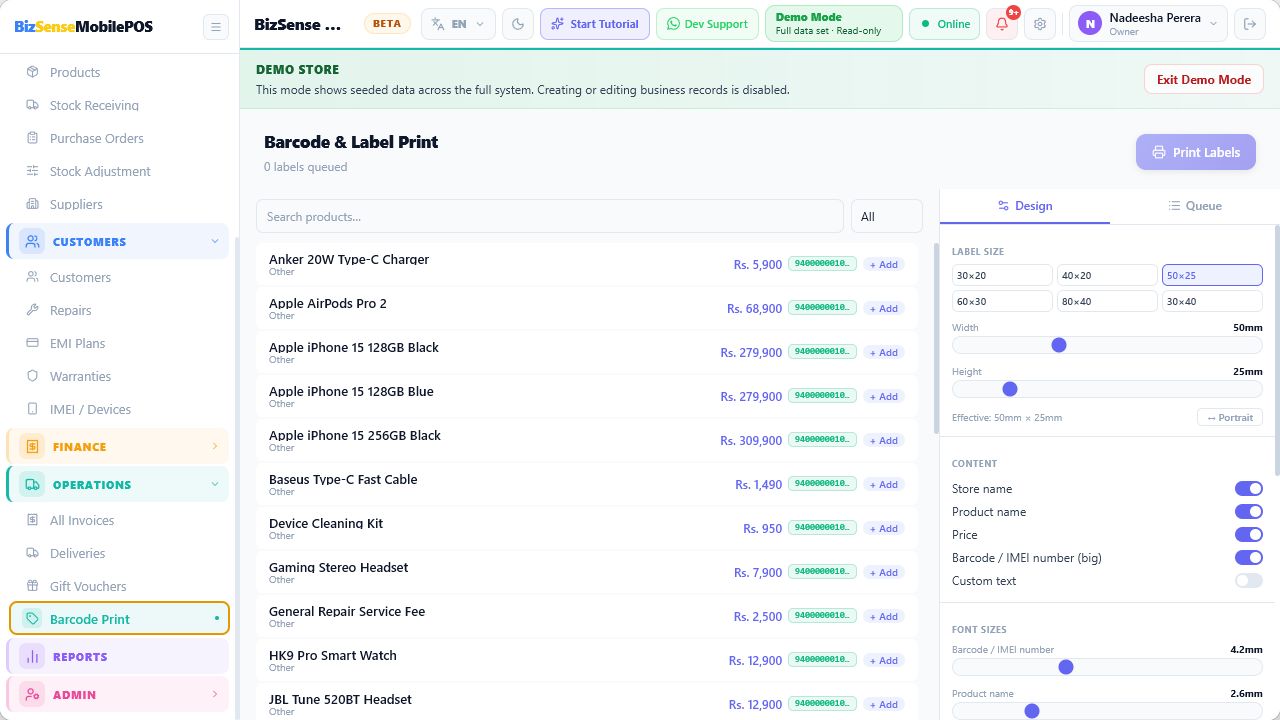Click the Warranties shield icon

coord(33,376)
